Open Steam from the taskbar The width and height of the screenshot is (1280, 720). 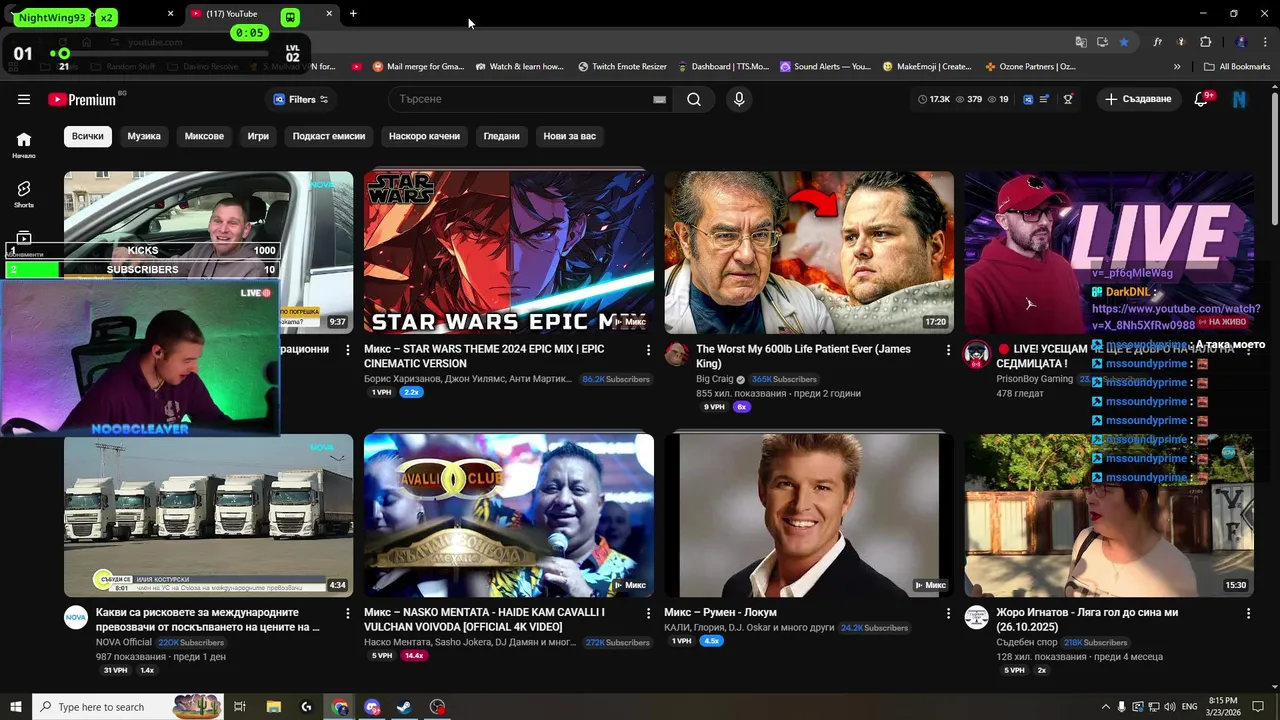404,707
